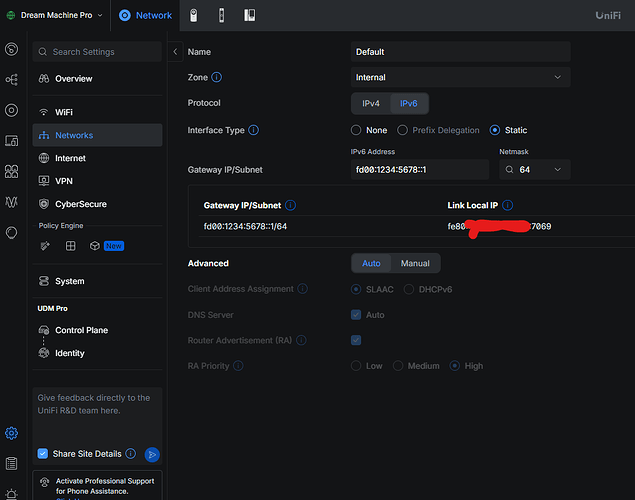Select None interface type radio option
This screenshot has height=500, width=635.
356,130
